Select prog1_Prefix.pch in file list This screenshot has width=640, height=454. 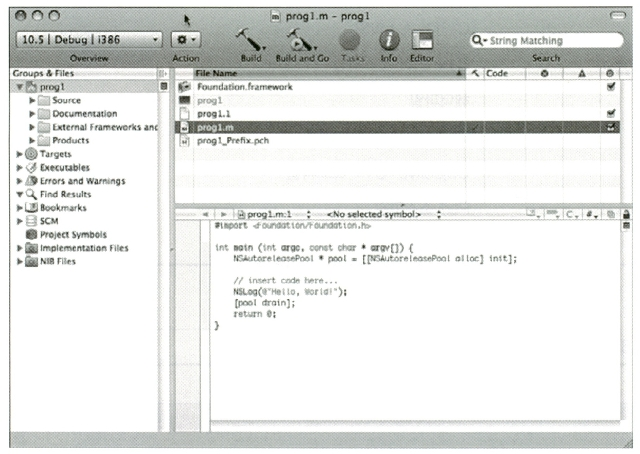click(x=233, y=141)
